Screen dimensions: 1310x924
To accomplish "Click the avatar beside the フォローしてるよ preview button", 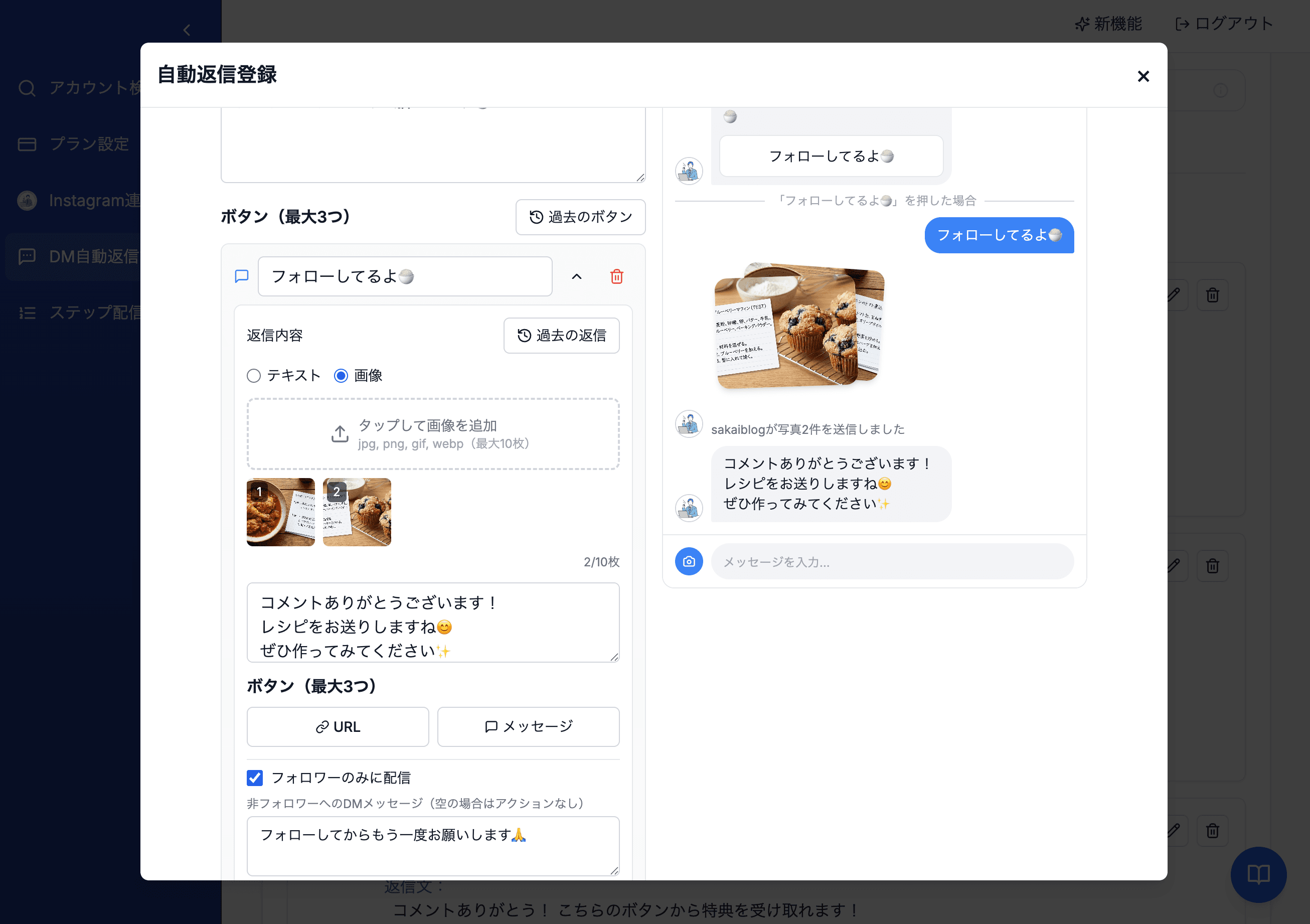I will (x=689, y=171).
